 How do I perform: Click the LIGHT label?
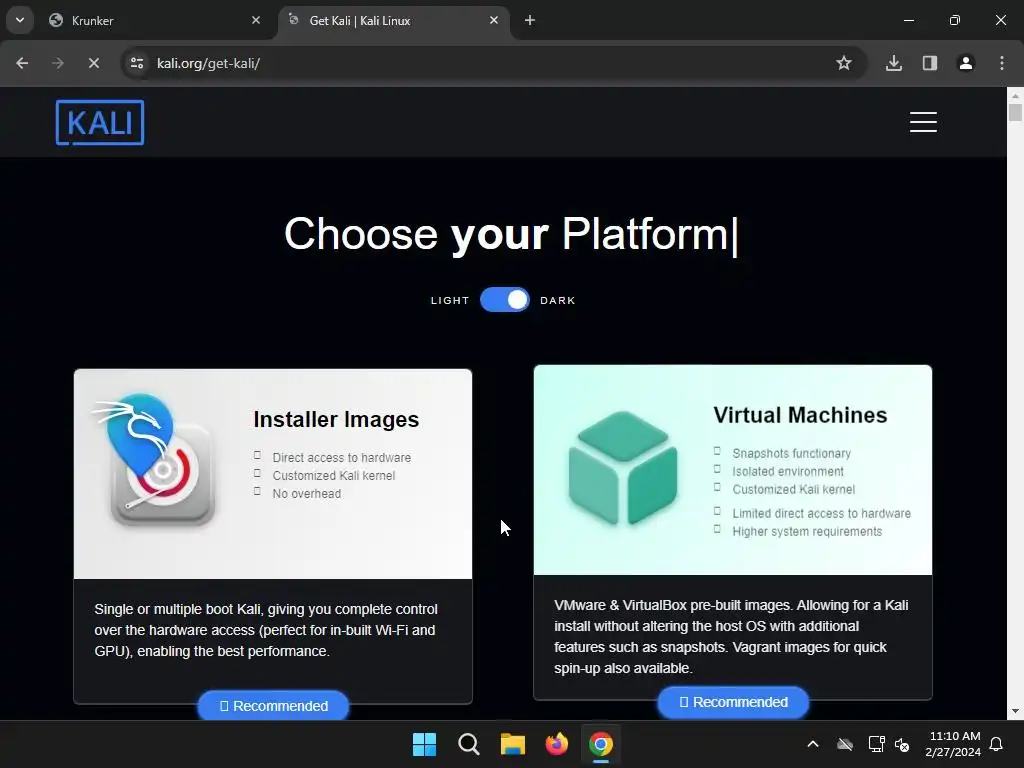(450, 300)
